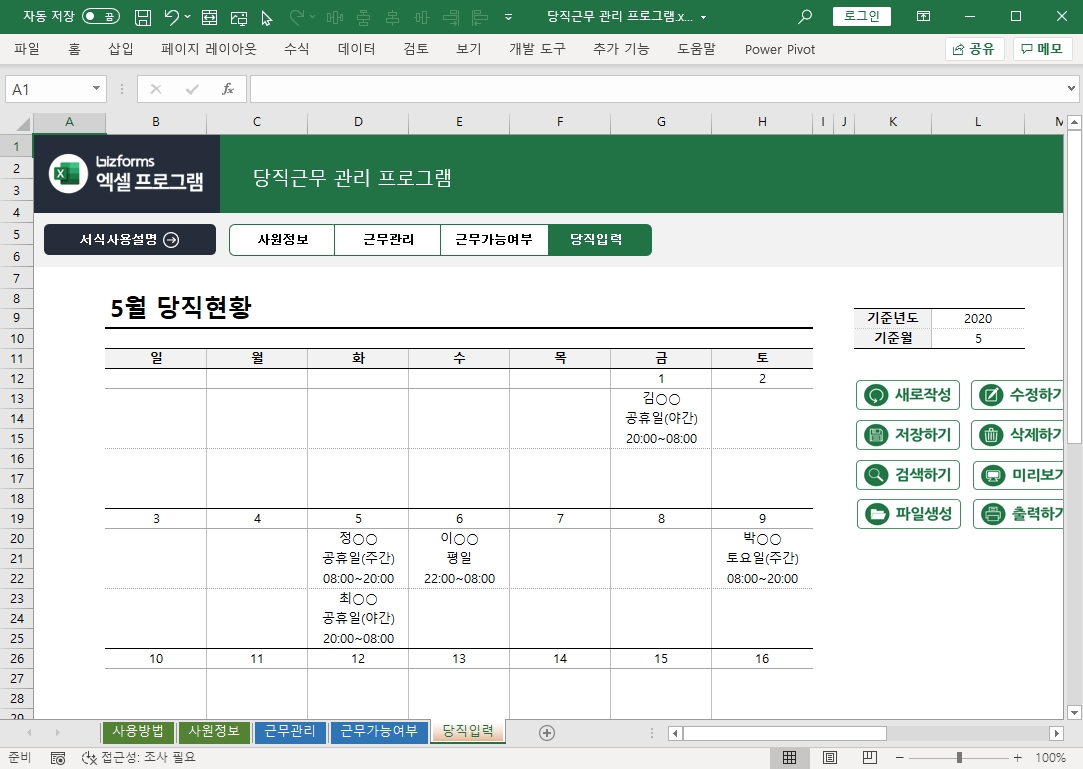
Task: Click the 저장하기 button
Action: point(909,434)
